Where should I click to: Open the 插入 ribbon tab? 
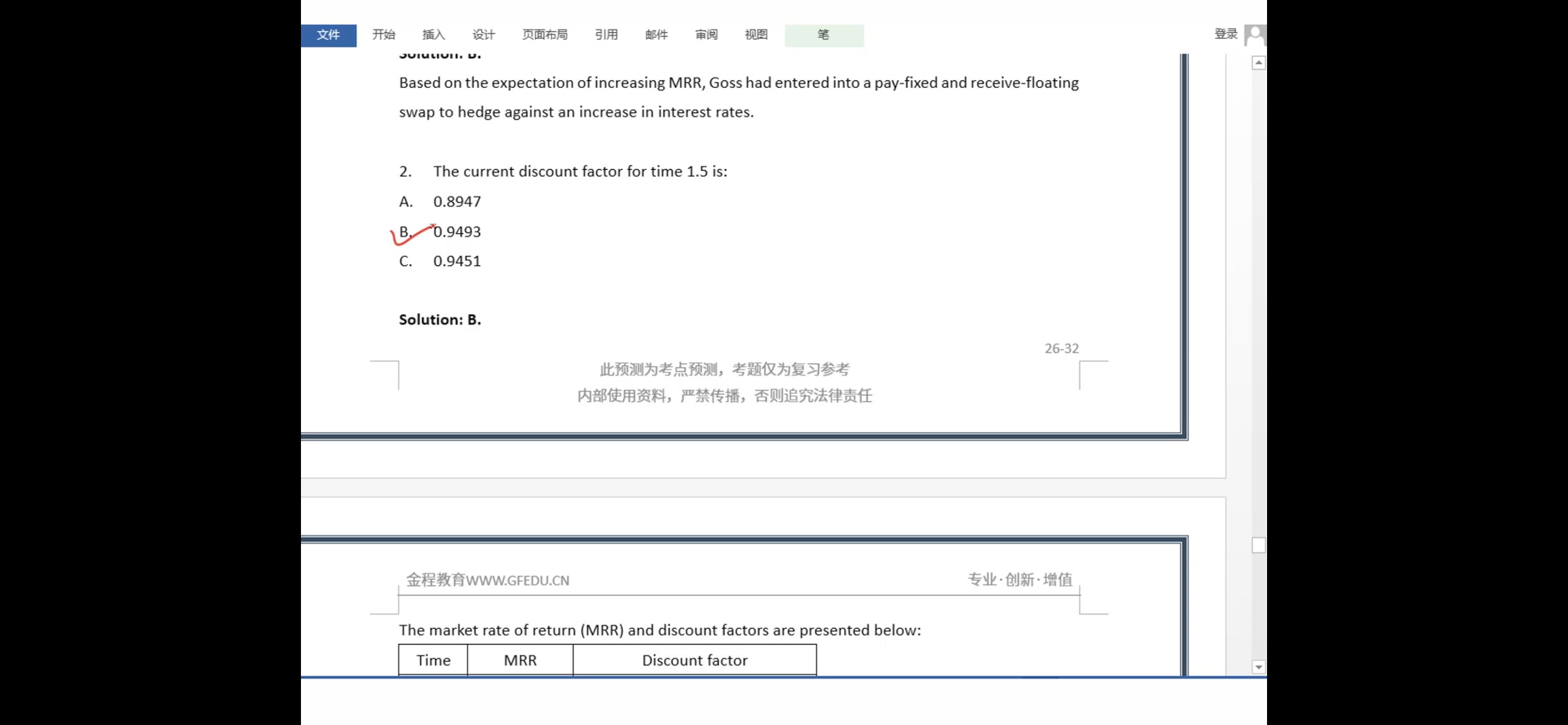[433, 35]
